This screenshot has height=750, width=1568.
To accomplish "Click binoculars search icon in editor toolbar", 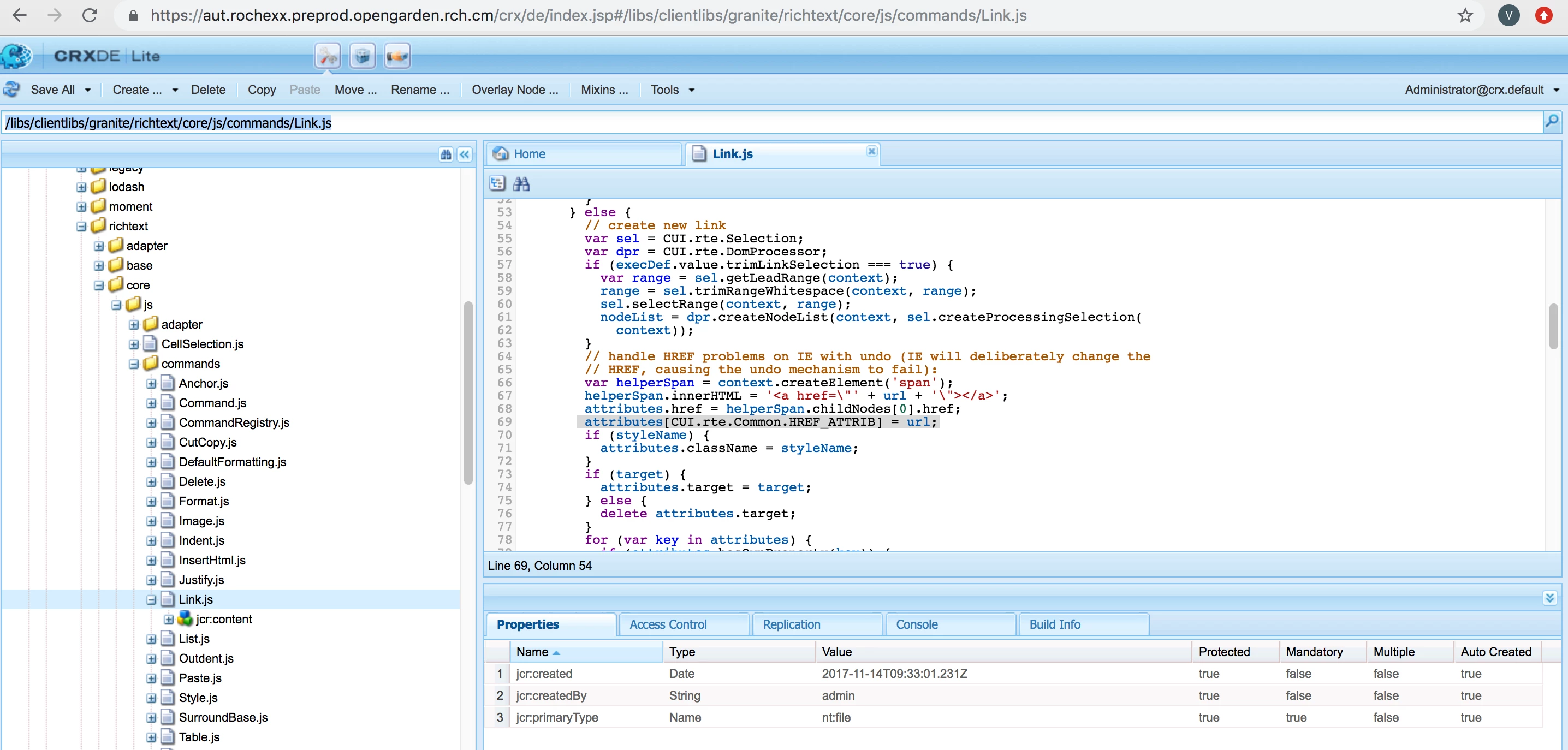I will [521, 183].
